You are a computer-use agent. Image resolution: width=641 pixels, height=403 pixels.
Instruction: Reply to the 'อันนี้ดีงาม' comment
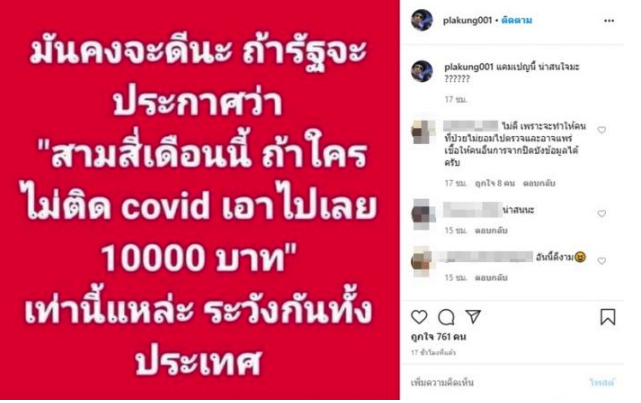click(491, 278)
